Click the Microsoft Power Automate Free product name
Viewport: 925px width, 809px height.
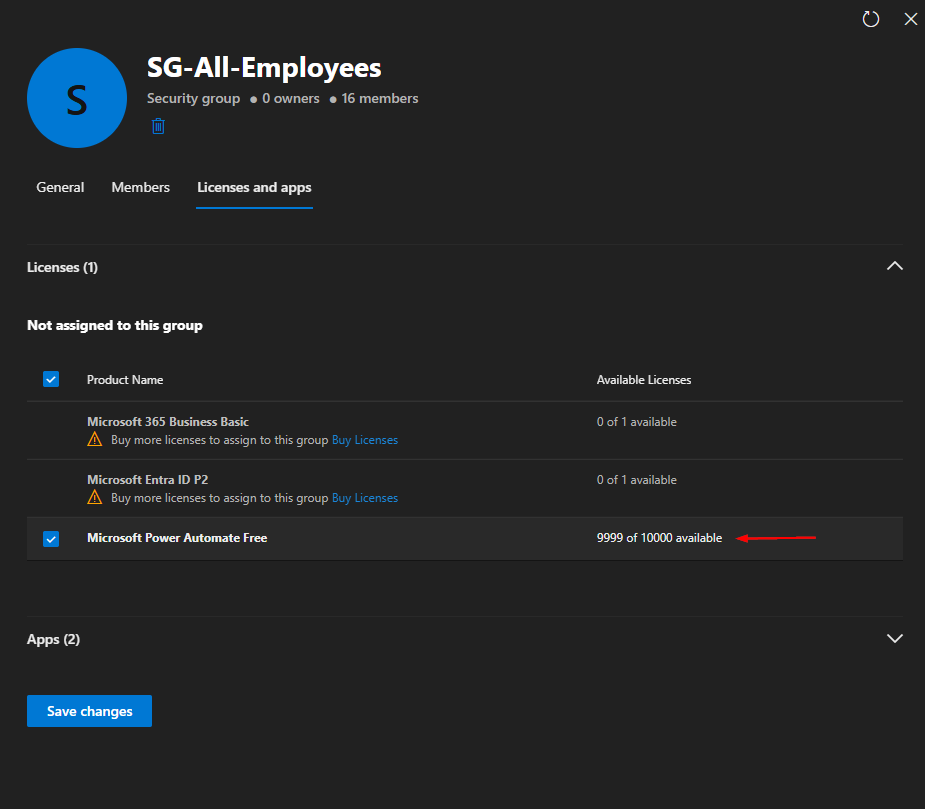click(x=177, y=538)
